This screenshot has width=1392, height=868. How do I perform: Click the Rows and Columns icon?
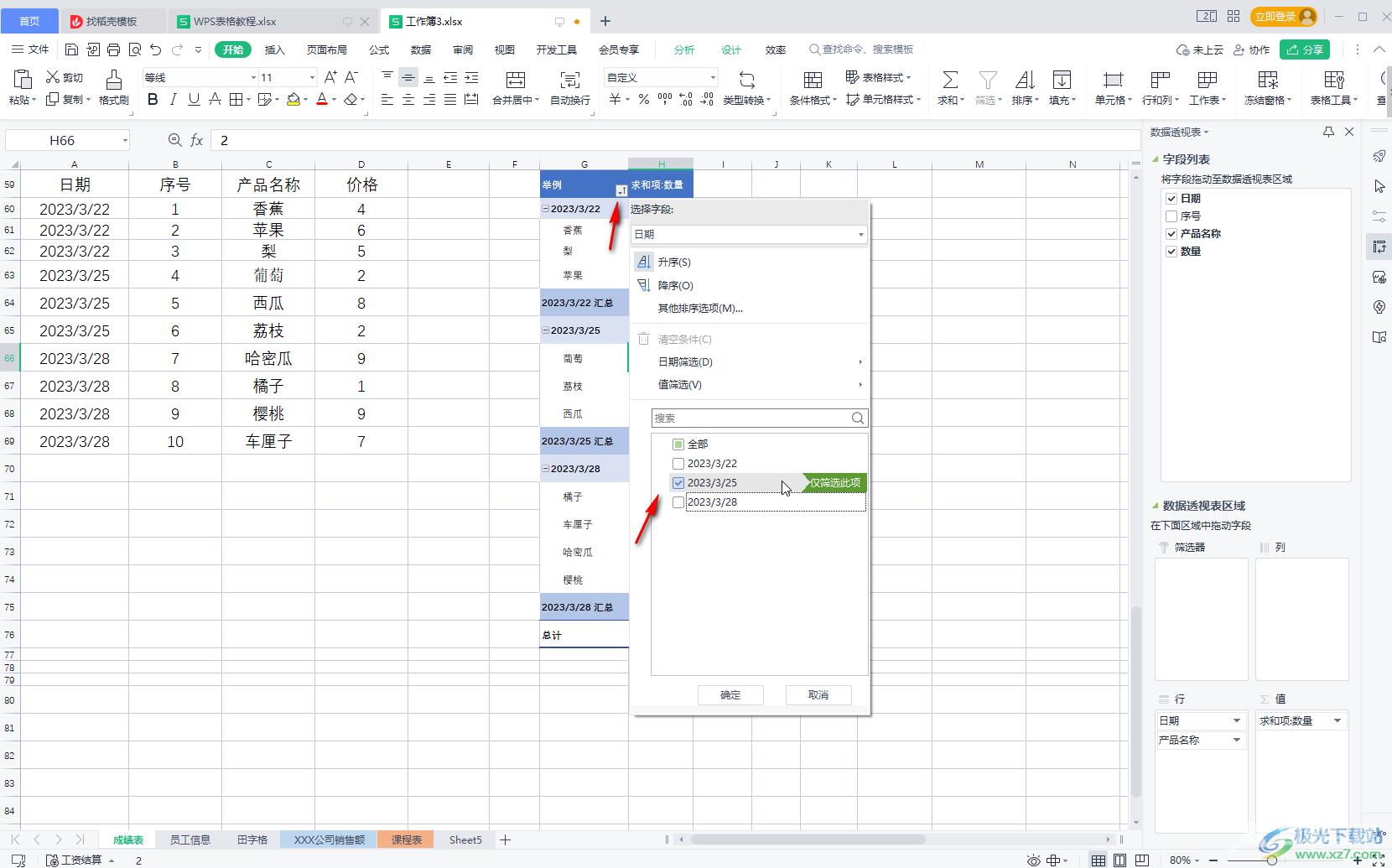(1161, 80)
